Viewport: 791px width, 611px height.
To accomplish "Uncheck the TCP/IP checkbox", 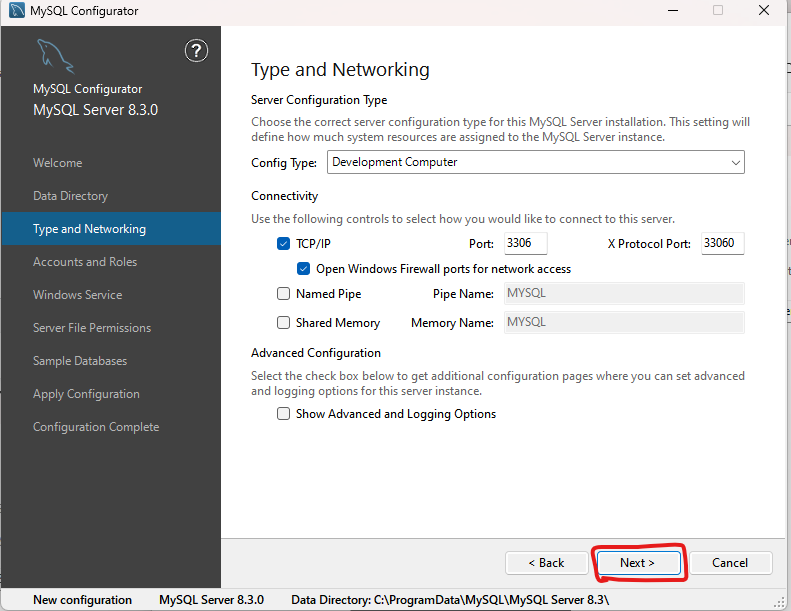I will point(284,244).
